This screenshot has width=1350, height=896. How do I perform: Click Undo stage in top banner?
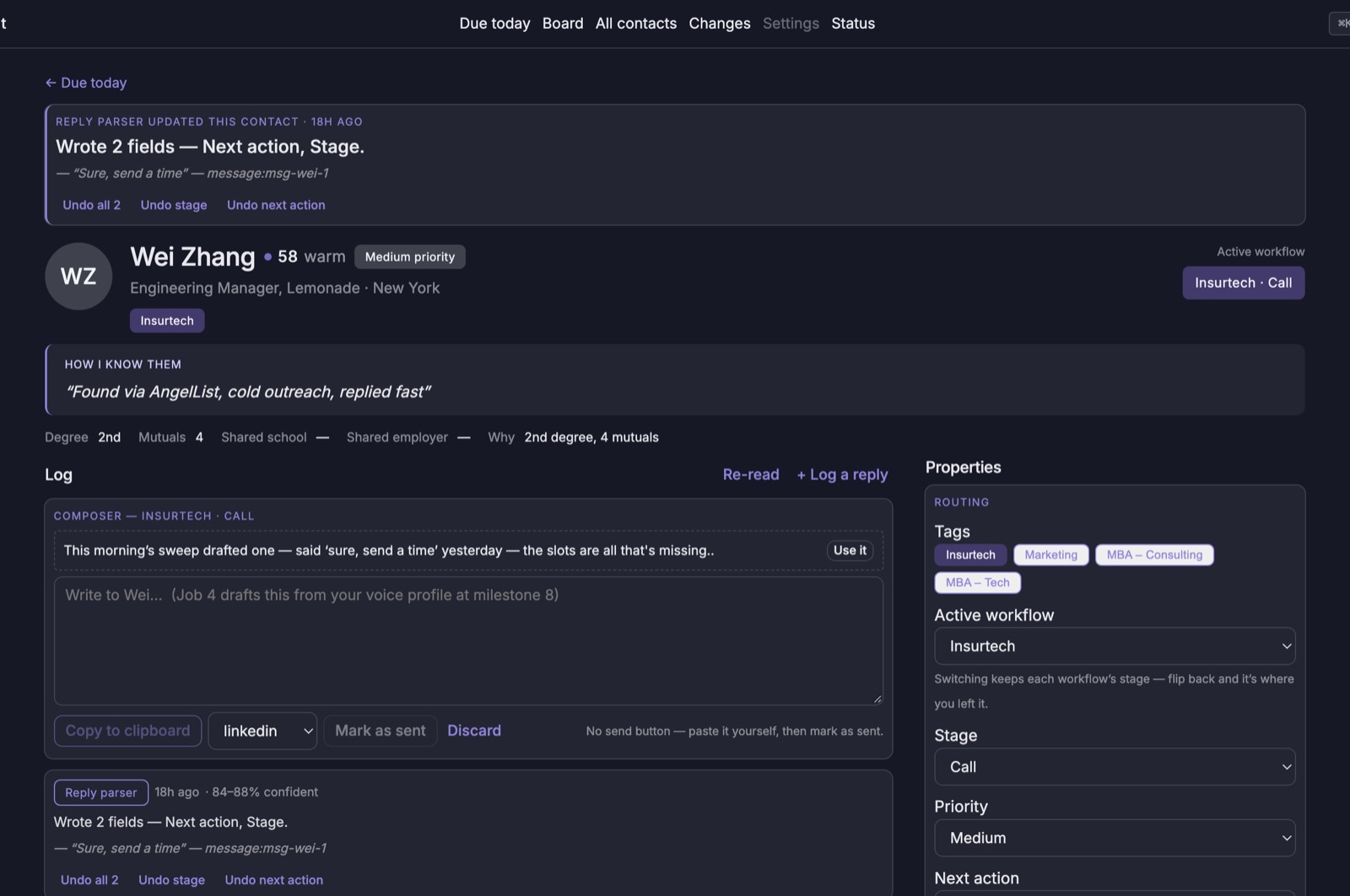(174, 205)
